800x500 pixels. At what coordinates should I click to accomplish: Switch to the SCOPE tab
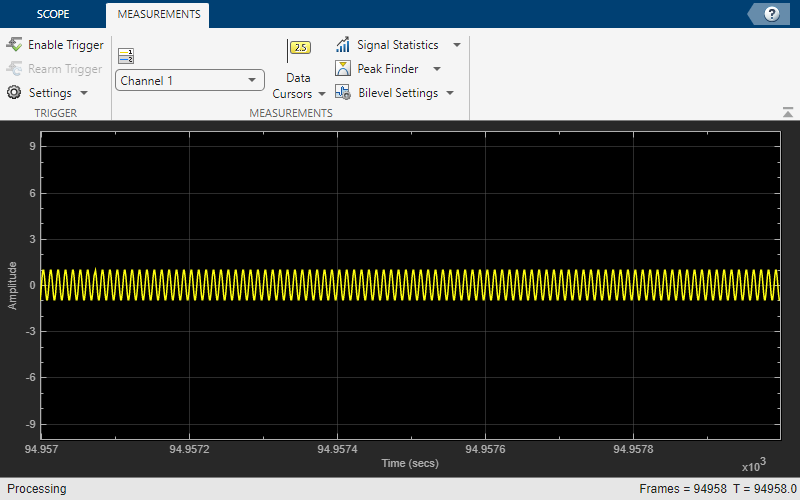(53, 15)
